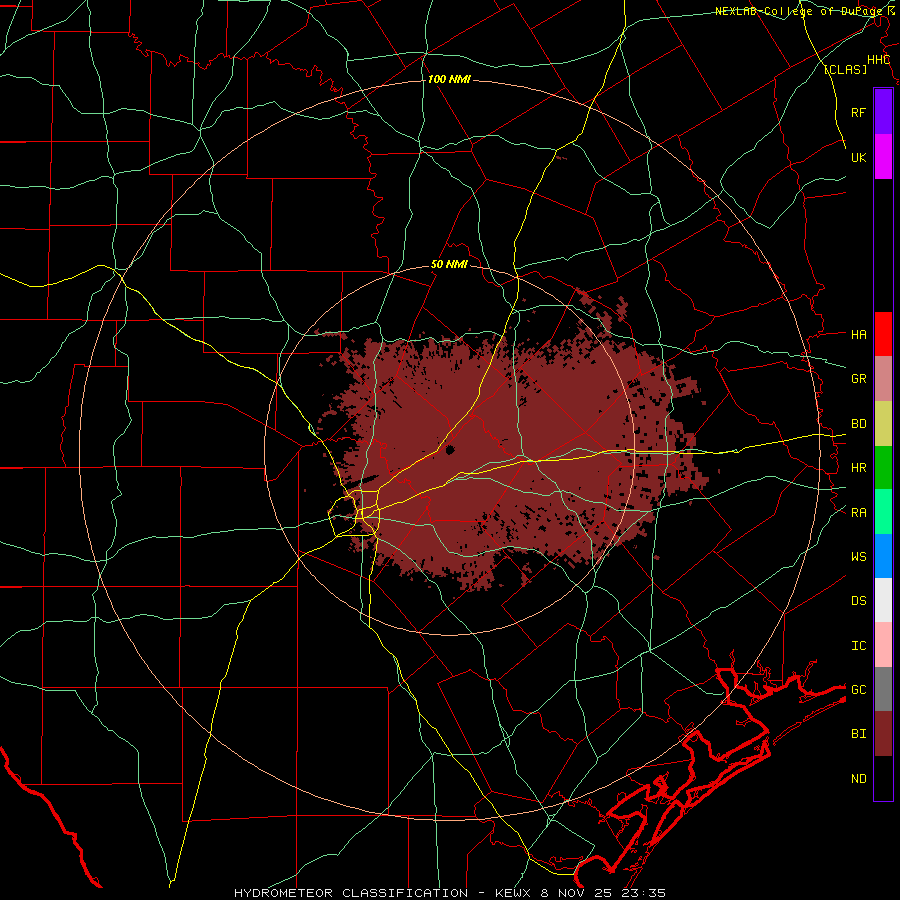
Task: Click the 100 NMI range ring label
Action: (x=449, y=79)
